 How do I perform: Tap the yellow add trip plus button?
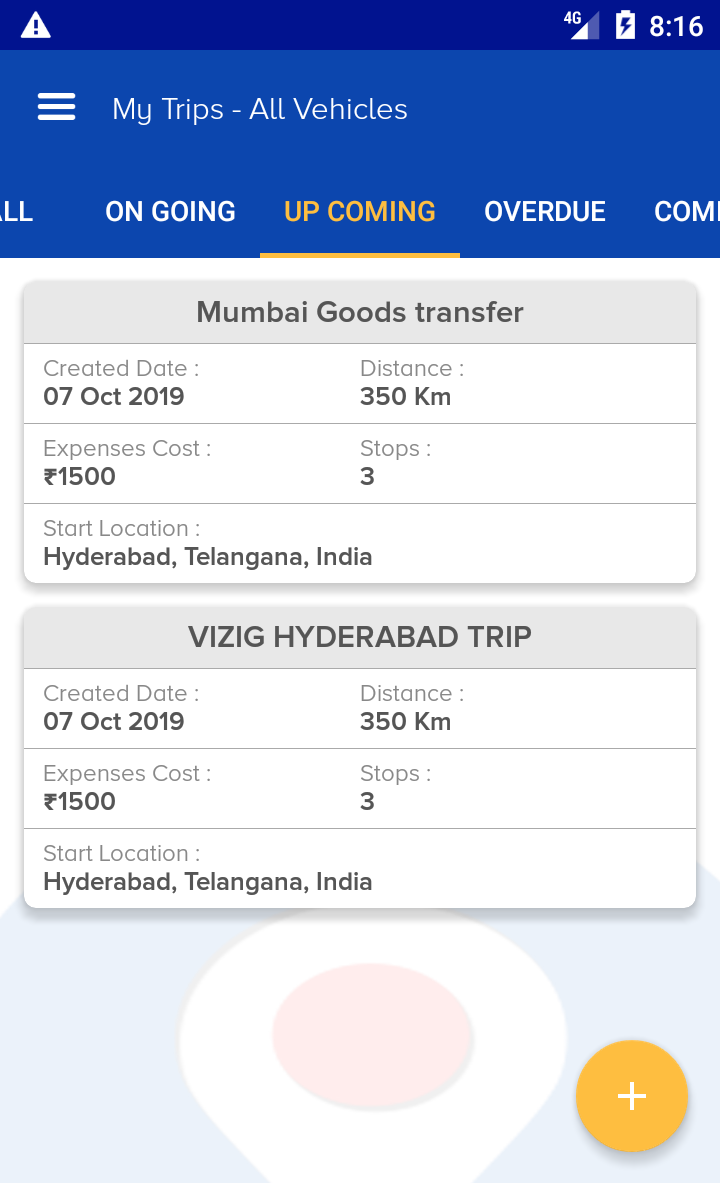click(x=632, y=1095)
